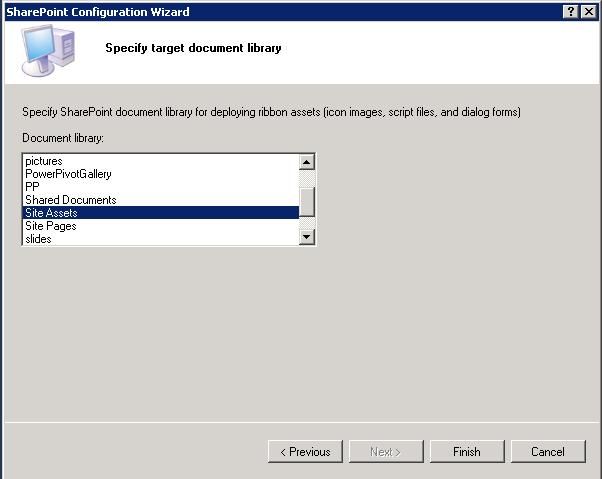The height and width of the screenshot is (479, 602).
Task: Click the computer wizard icon in header
Action: (48, 50)
